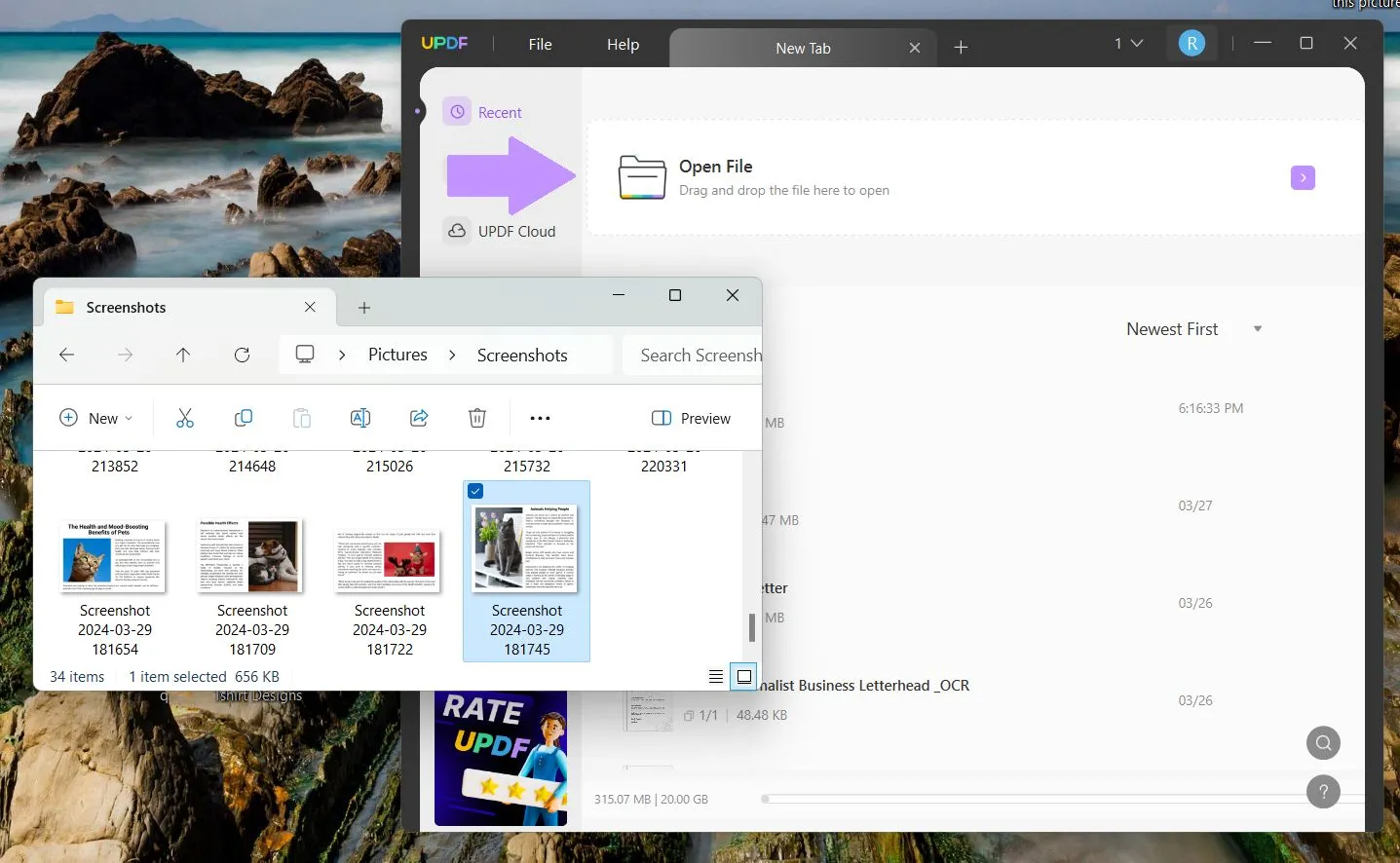This screenshot has height=863, width=1400.
Task: Click the Paste clipboard icon in File Explorer
Action: (302, 418)
